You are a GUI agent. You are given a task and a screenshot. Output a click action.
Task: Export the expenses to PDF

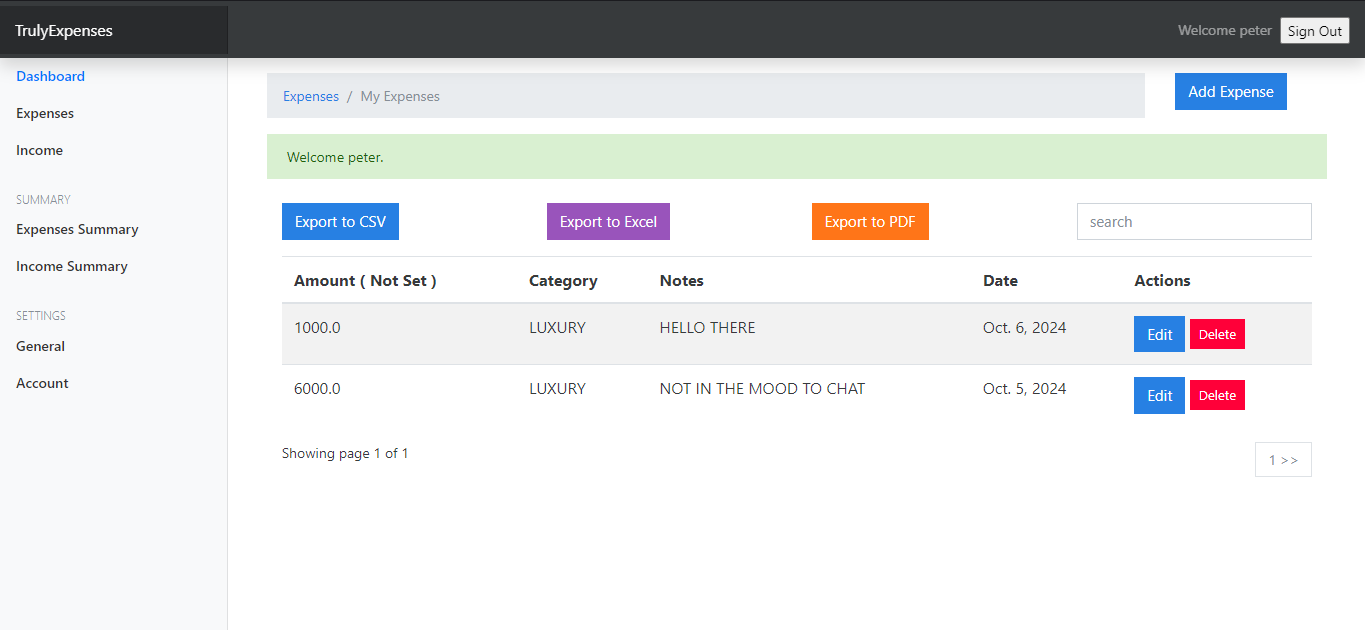869,222
